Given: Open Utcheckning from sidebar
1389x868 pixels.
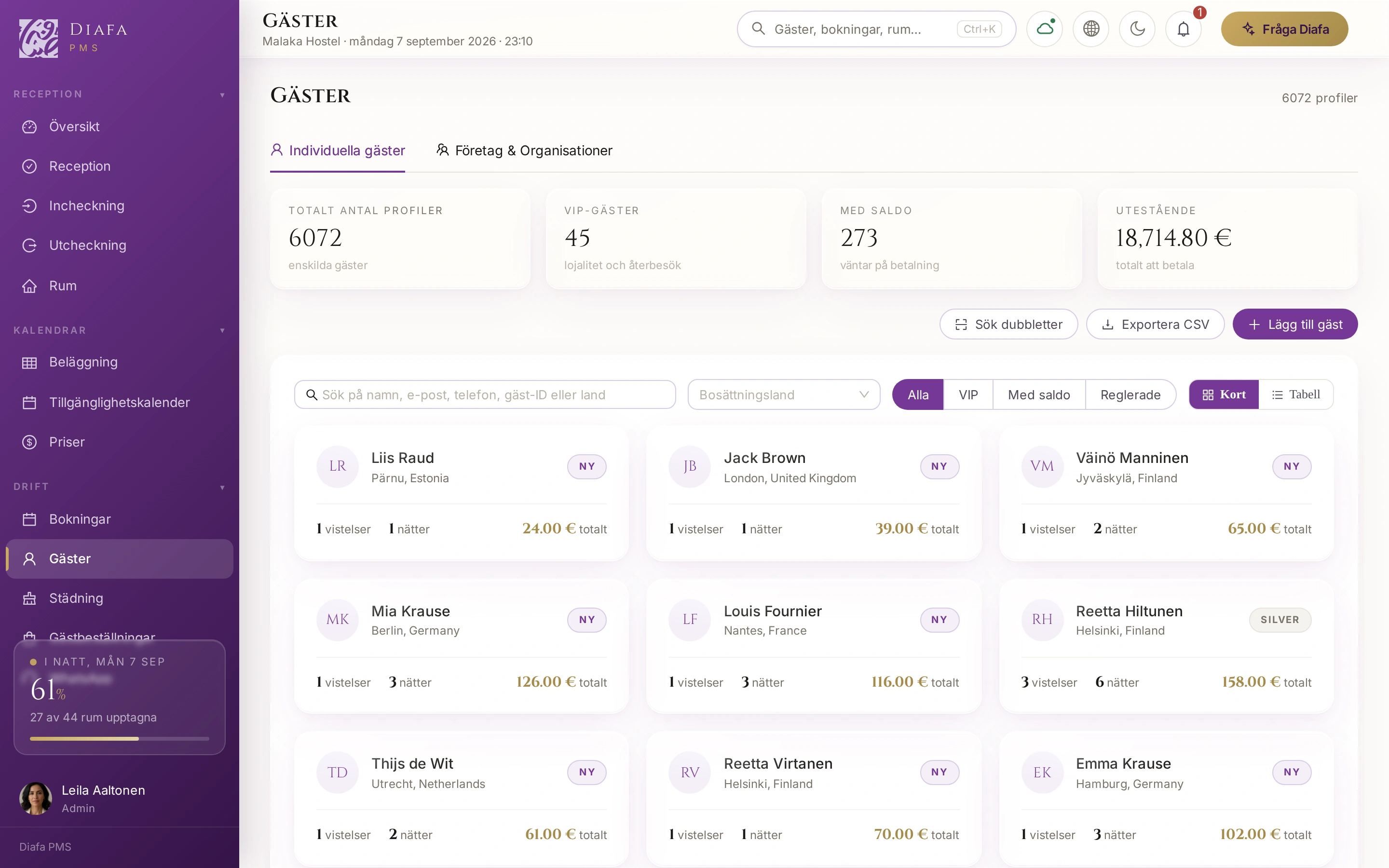Looking at the screenshot, I should click(x=120, y=245).
